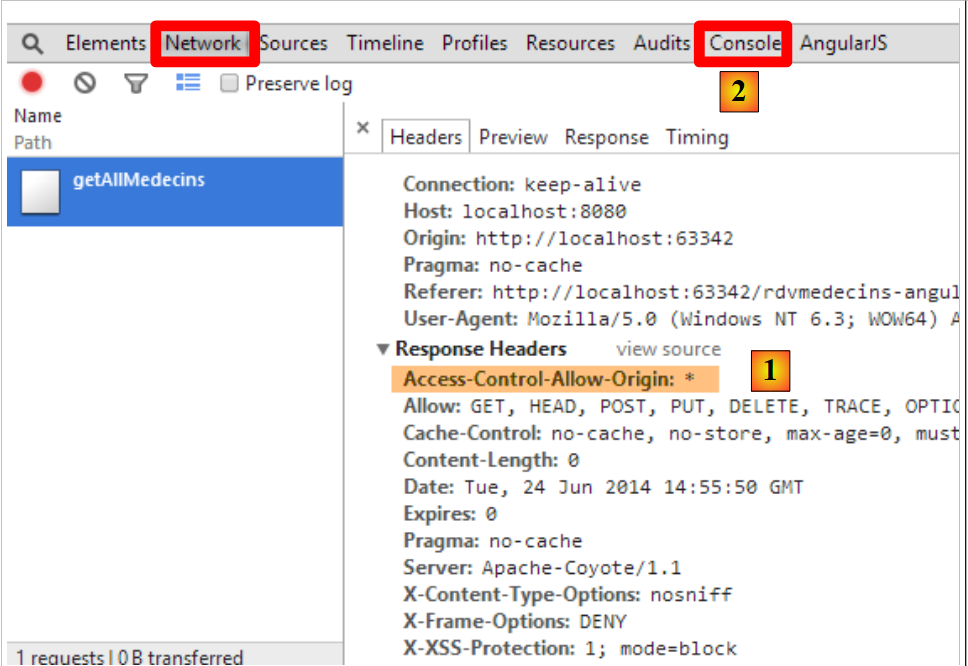
Task: Click the red record network log button
Action: click(33, 83)
